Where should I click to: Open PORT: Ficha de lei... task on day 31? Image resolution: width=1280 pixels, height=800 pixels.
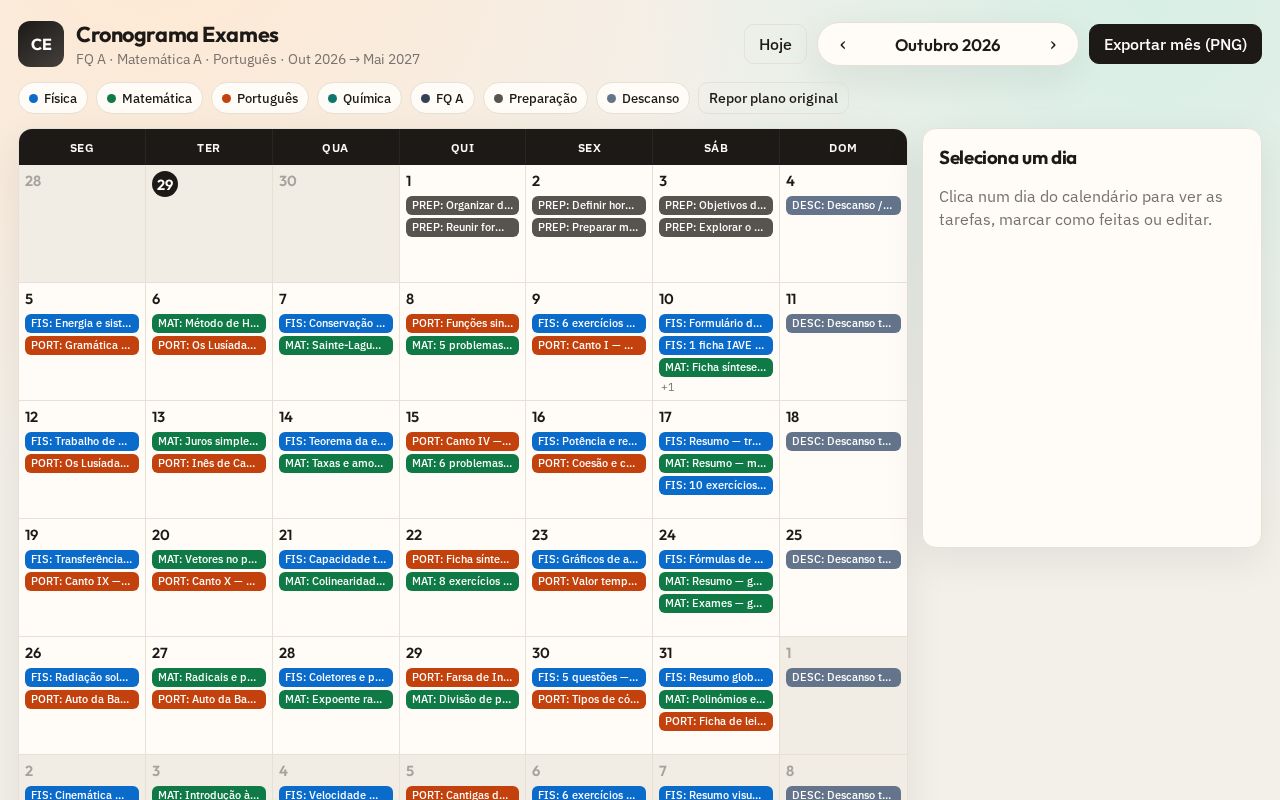[716, 721]
